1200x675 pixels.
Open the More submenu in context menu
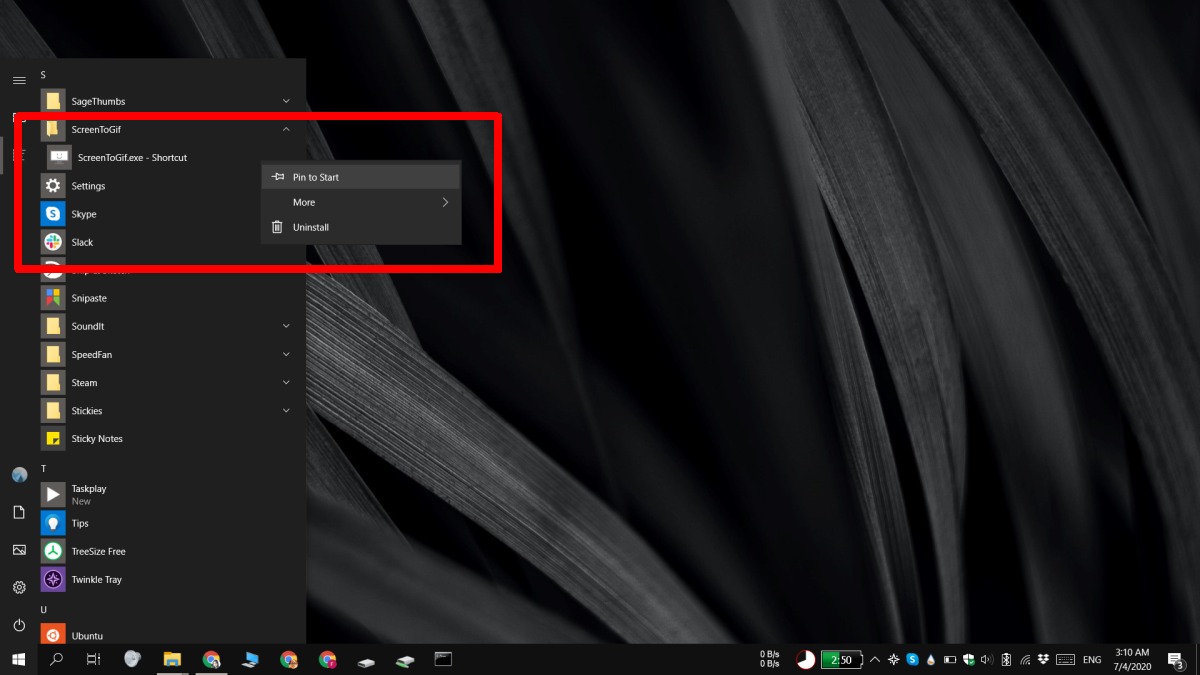[x=361, y=202]
